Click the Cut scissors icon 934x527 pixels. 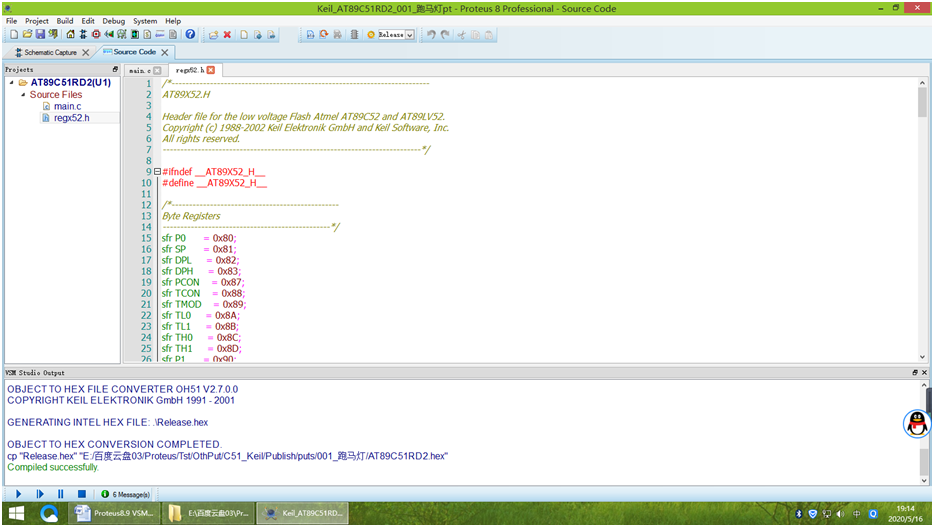point(461,35)
